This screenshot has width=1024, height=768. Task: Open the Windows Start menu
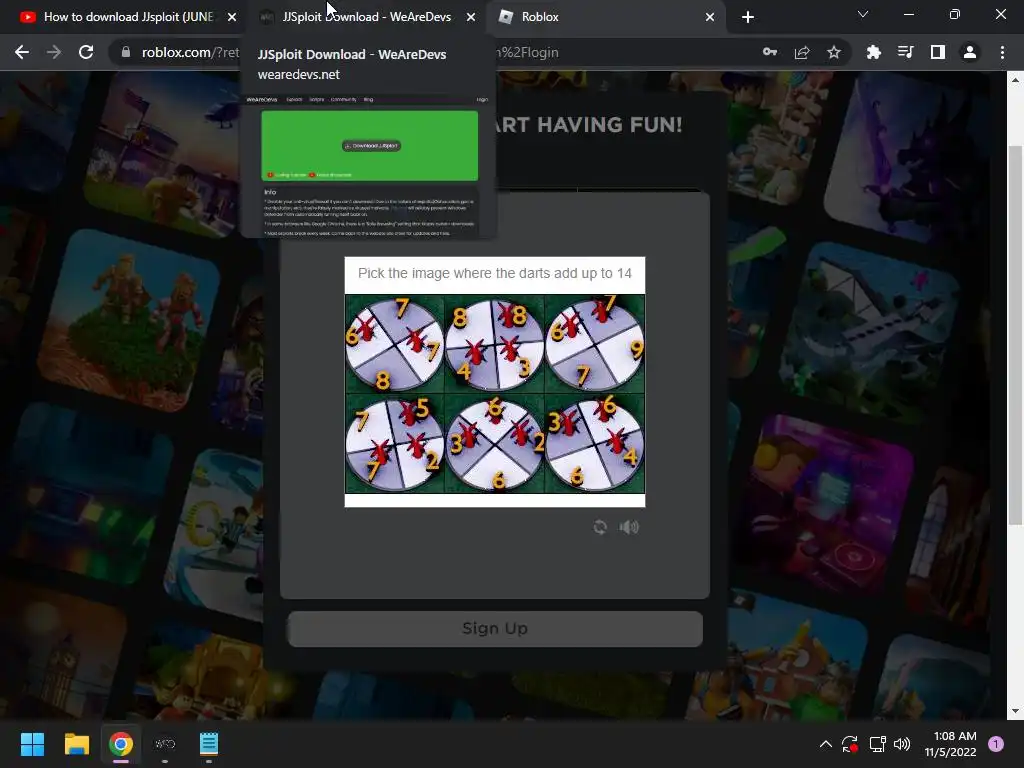click(32, 744)
